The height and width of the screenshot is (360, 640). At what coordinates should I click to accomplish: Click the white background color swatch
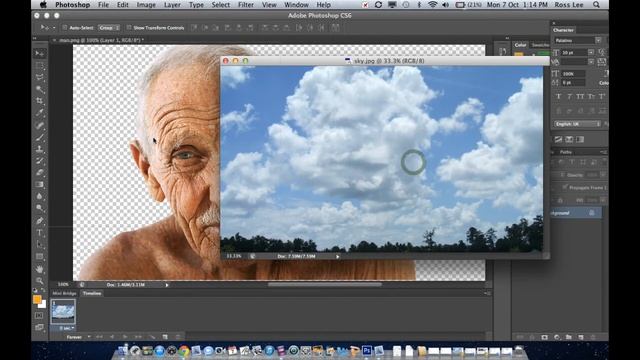(x=42, y=304)
